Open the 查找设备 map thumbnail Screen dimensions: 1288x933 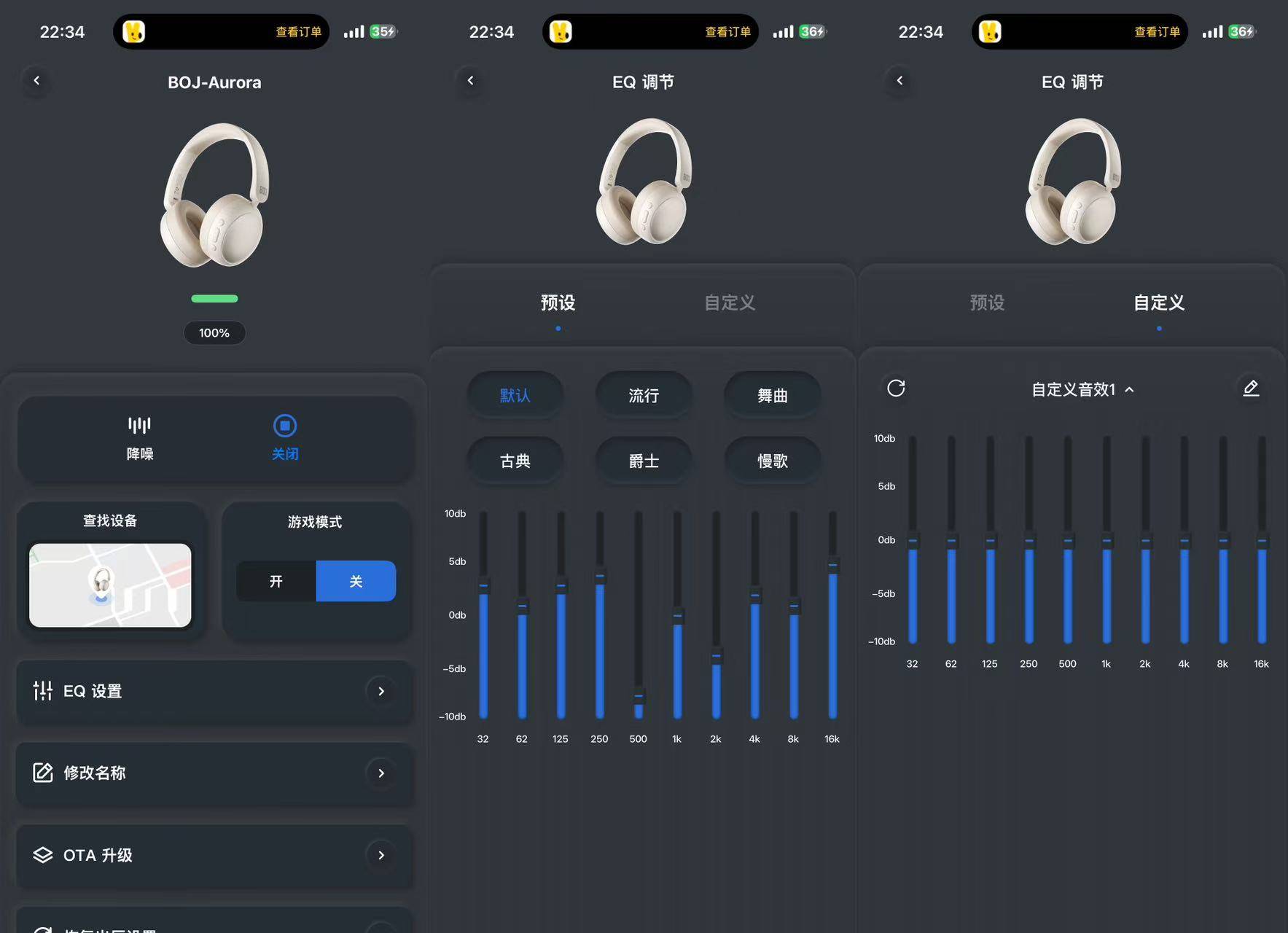click(x=110, y=585)
